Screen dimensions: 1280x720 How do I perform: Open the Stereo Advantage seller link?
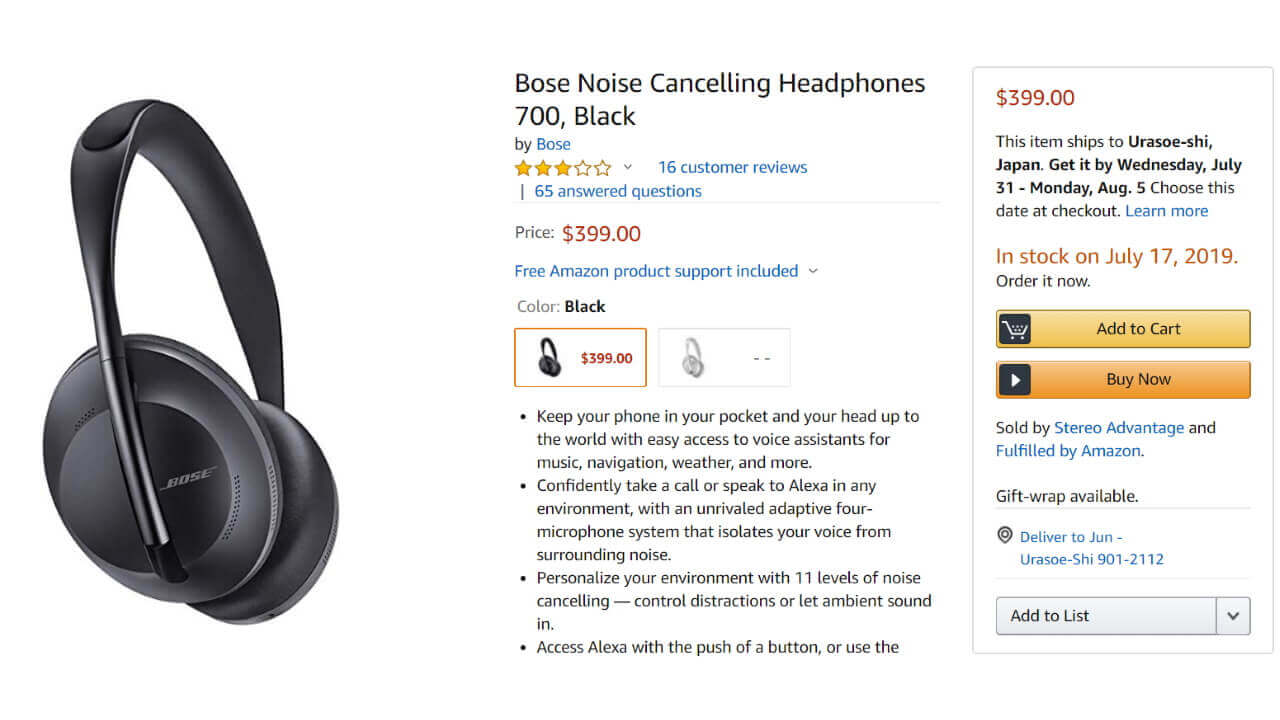(1119, 428)
